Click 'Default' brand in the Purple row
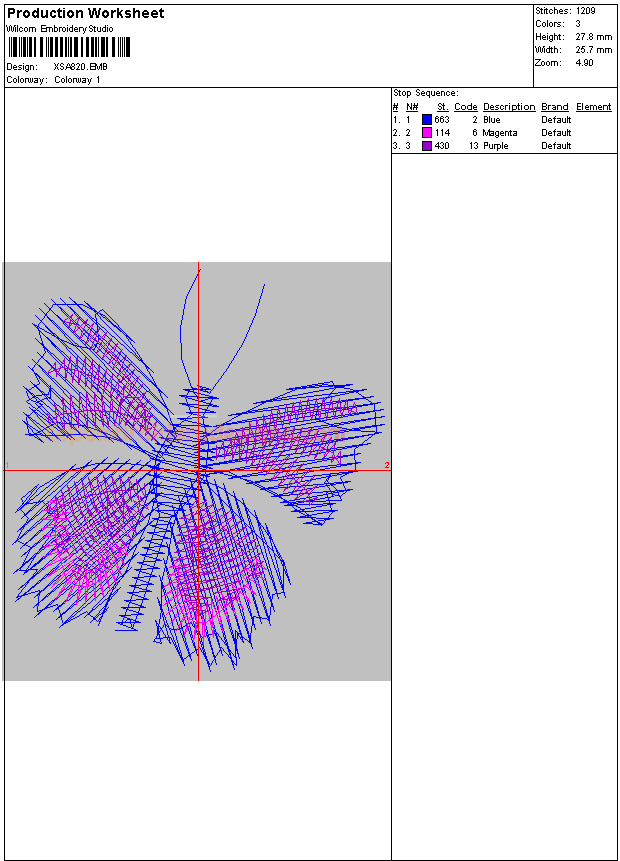Image resolution: width=620 pixels, height=861 pixels. [556, 146]
